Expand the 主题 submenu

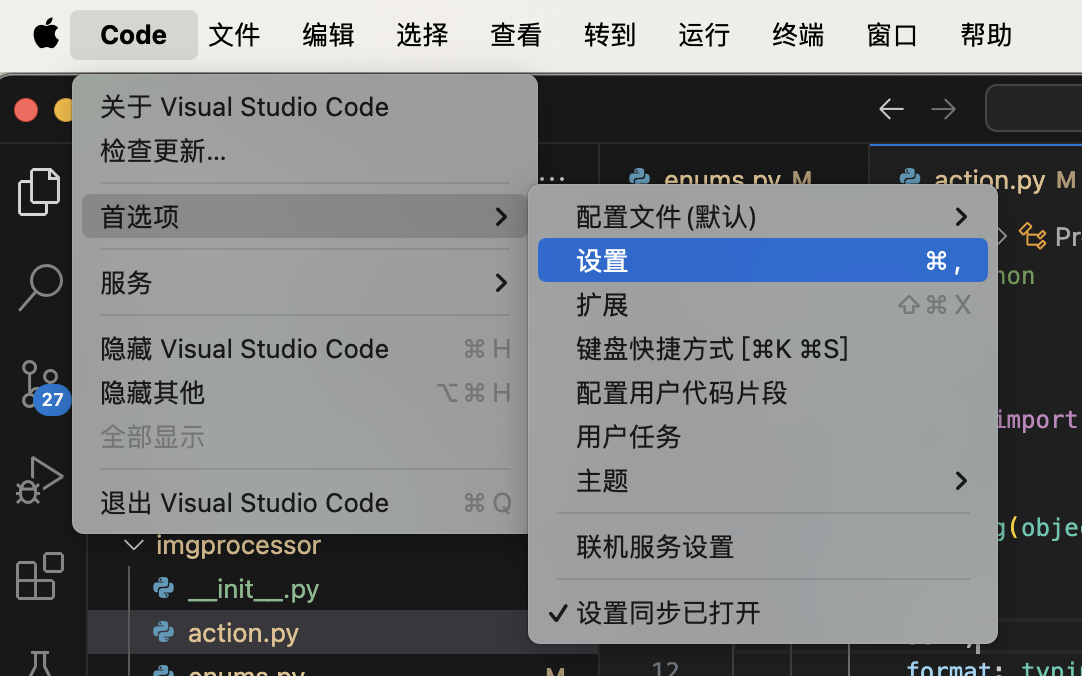pos(763,480)
